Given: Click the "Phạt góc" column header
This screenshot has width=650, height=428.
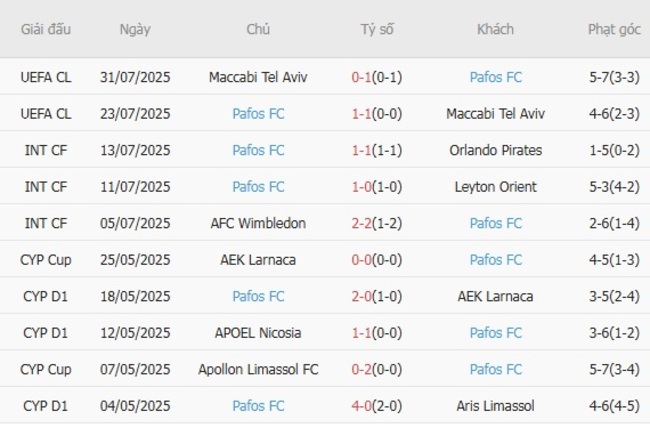Looking at the screenshot, I should click(x=614, y=29).
